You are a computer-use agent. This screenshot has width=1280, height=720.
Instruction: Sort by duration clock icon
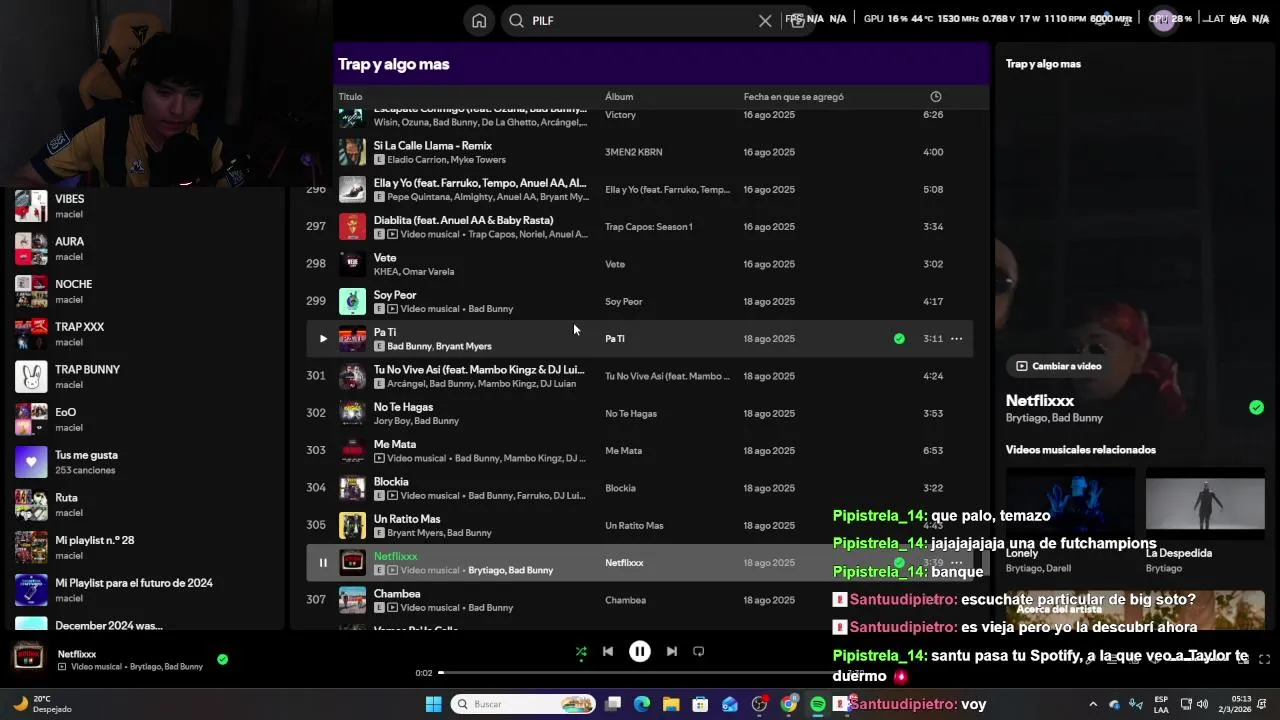tap(935, 97)
